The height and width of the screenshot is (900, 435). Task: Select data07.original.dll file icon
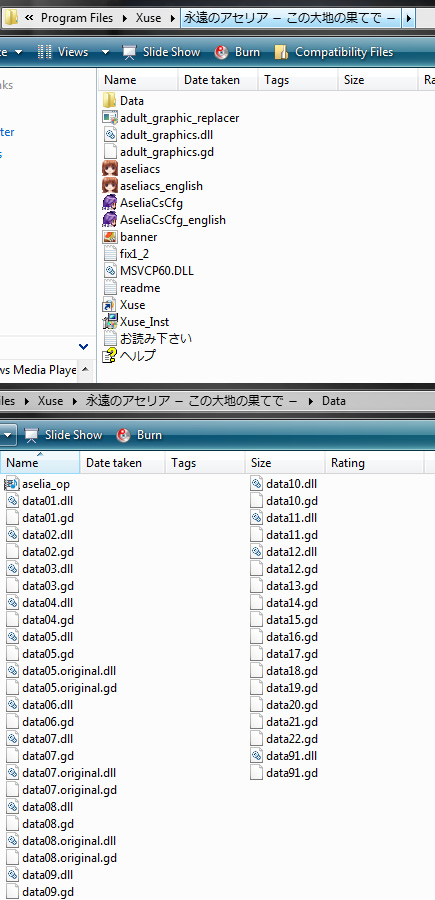[13, 773]
